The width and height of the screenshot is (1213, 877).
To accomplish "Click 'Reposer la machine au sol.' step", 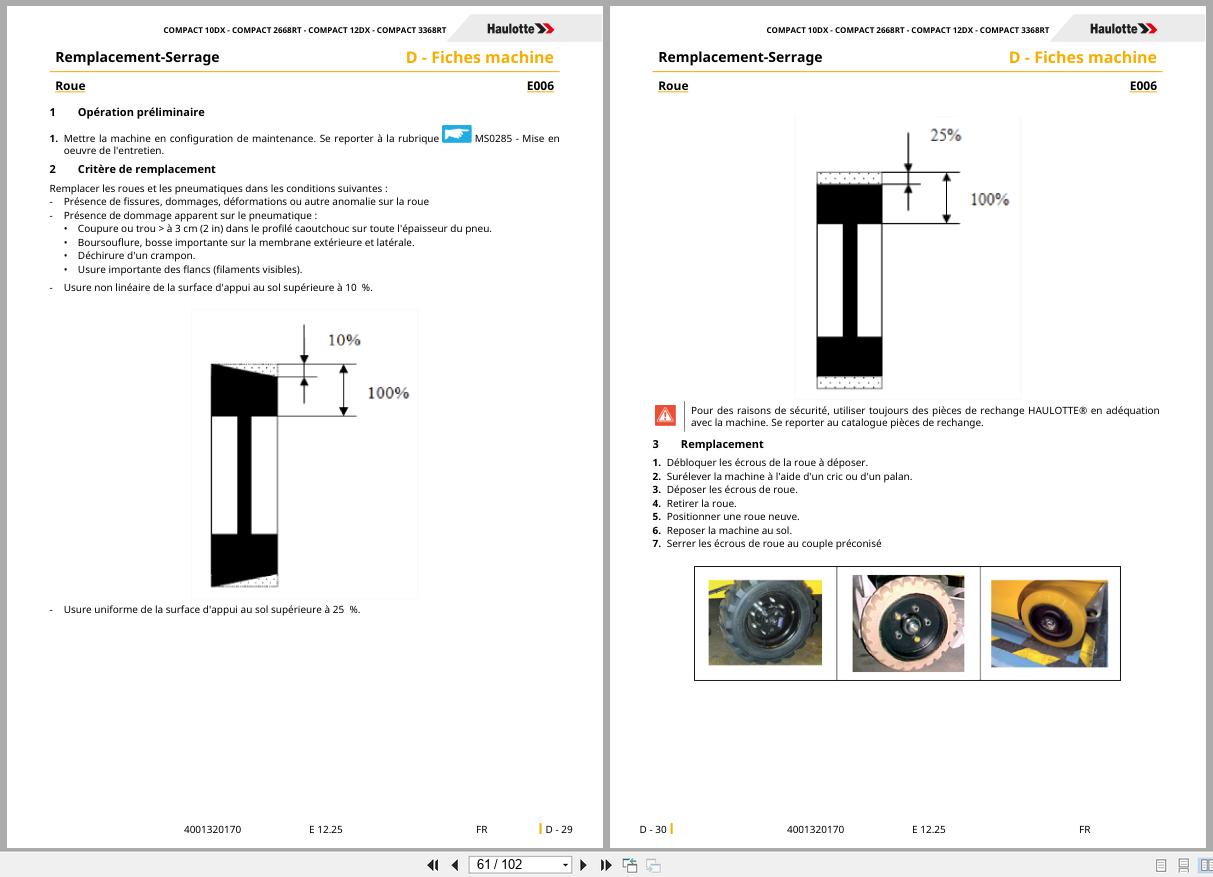I will (x=729, y=530).
